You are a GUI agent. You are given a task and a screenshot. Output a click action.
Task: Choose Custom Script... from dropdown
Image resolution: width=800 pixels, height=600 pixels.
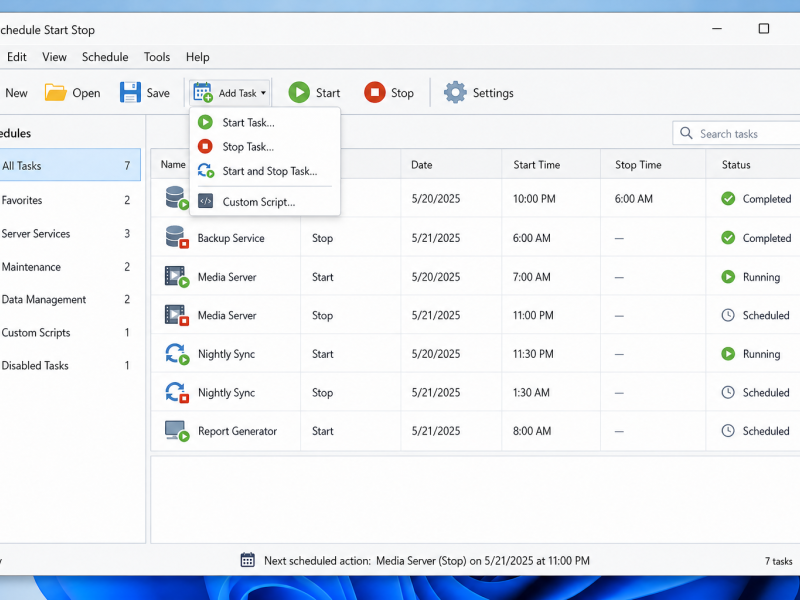[x=265, y=202]
